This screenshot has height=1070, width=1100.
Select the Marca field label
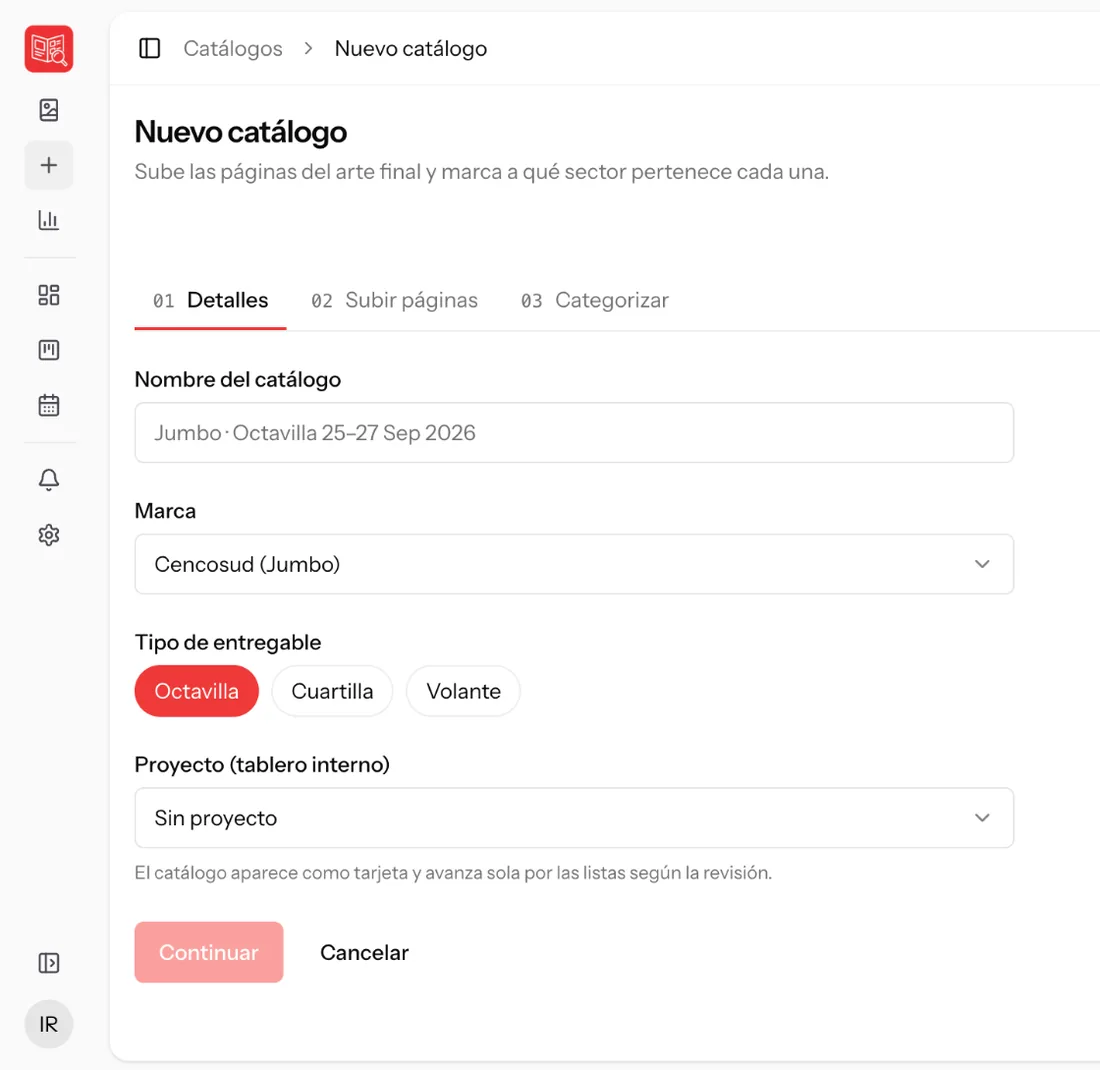(x=165, y=511)
